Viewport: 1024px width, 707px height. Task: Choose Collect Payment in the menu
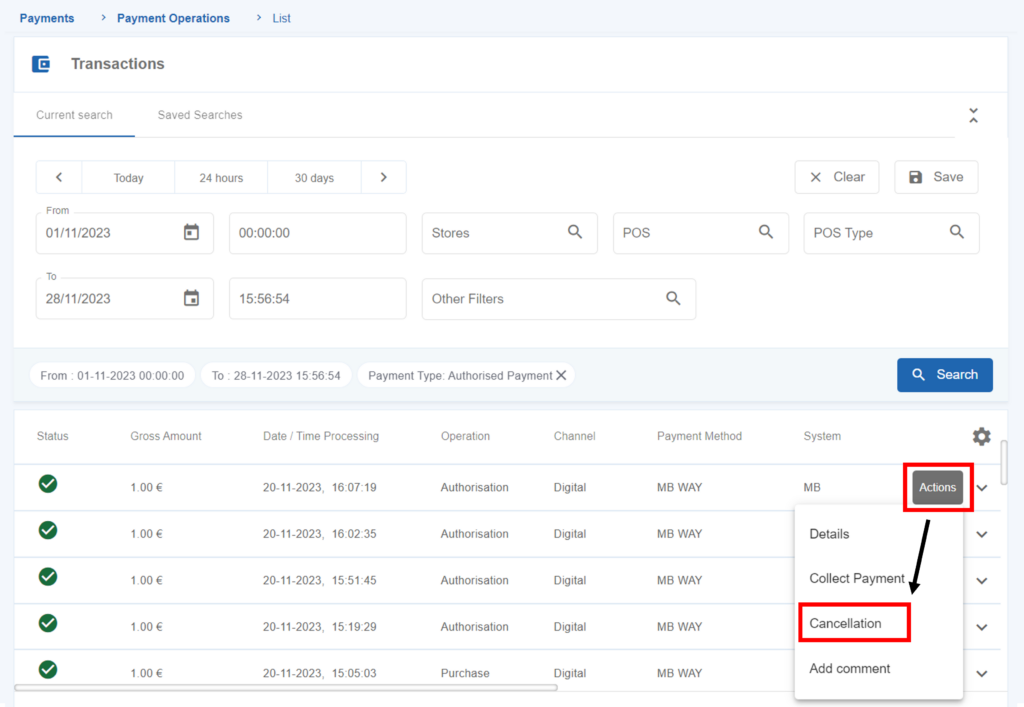click(x=856, y=578)
